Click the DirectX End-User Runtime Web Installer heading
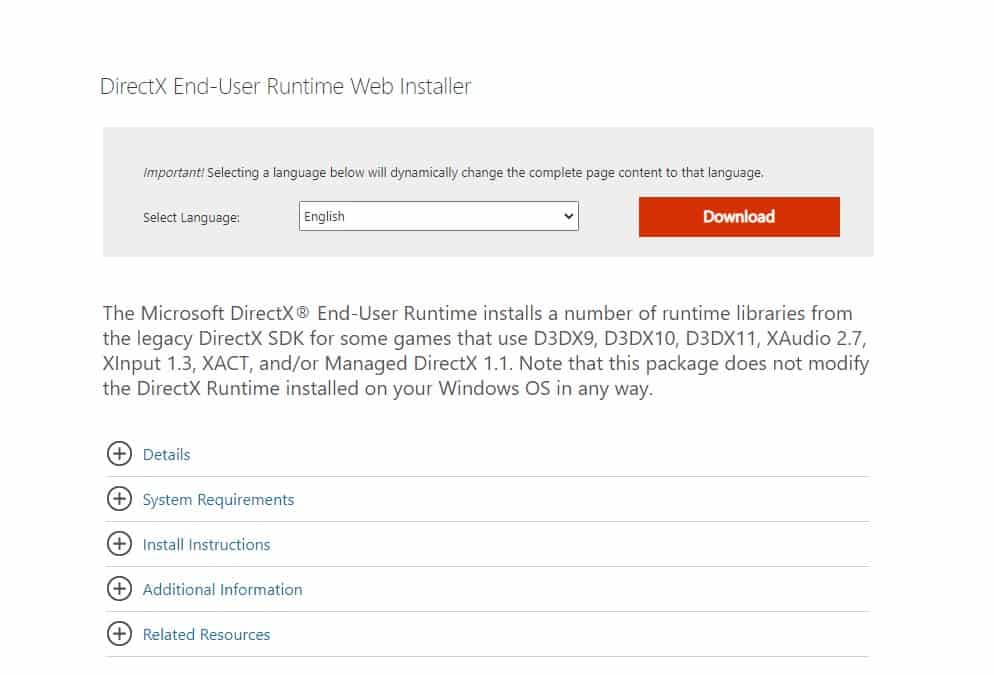Screen dimensions: 994x675 (285, 86)
